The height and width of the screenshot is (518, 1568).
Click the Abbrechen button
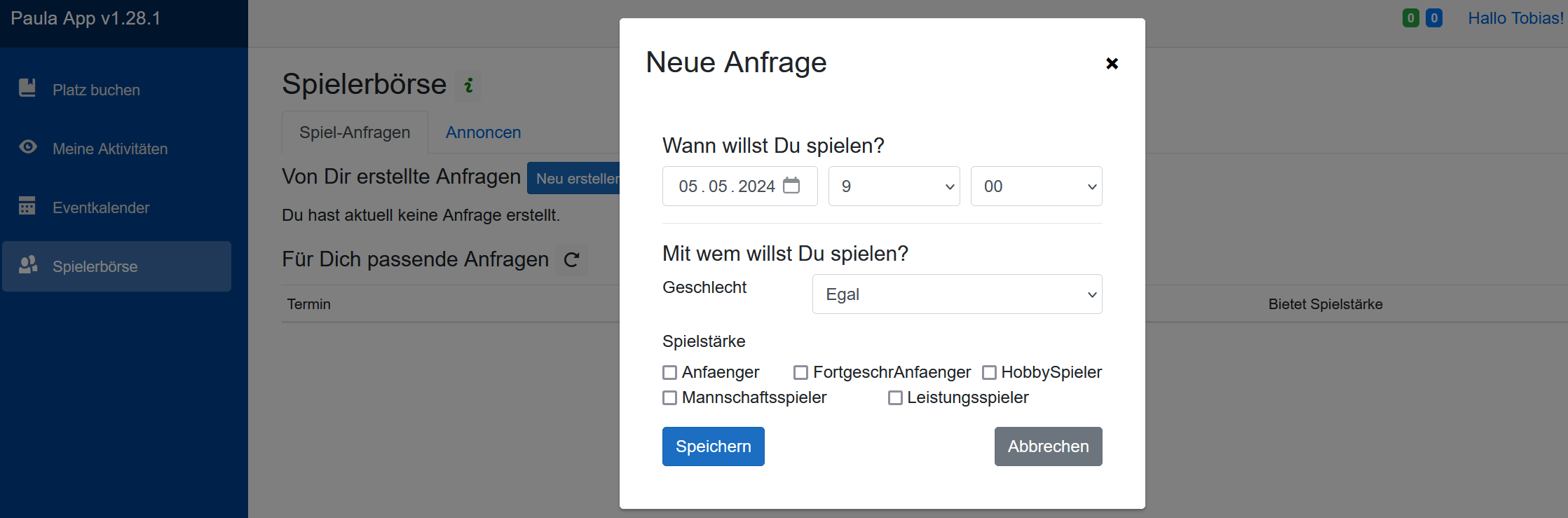point(1048,447)
